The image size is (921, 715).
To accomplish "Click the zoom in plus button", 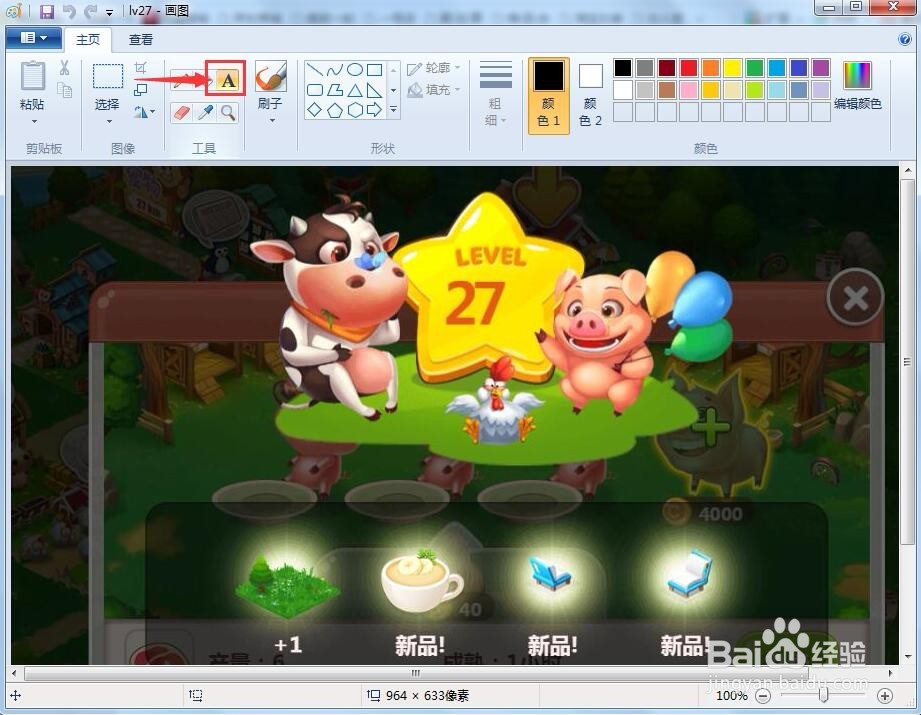I will [x=885, y=696].
